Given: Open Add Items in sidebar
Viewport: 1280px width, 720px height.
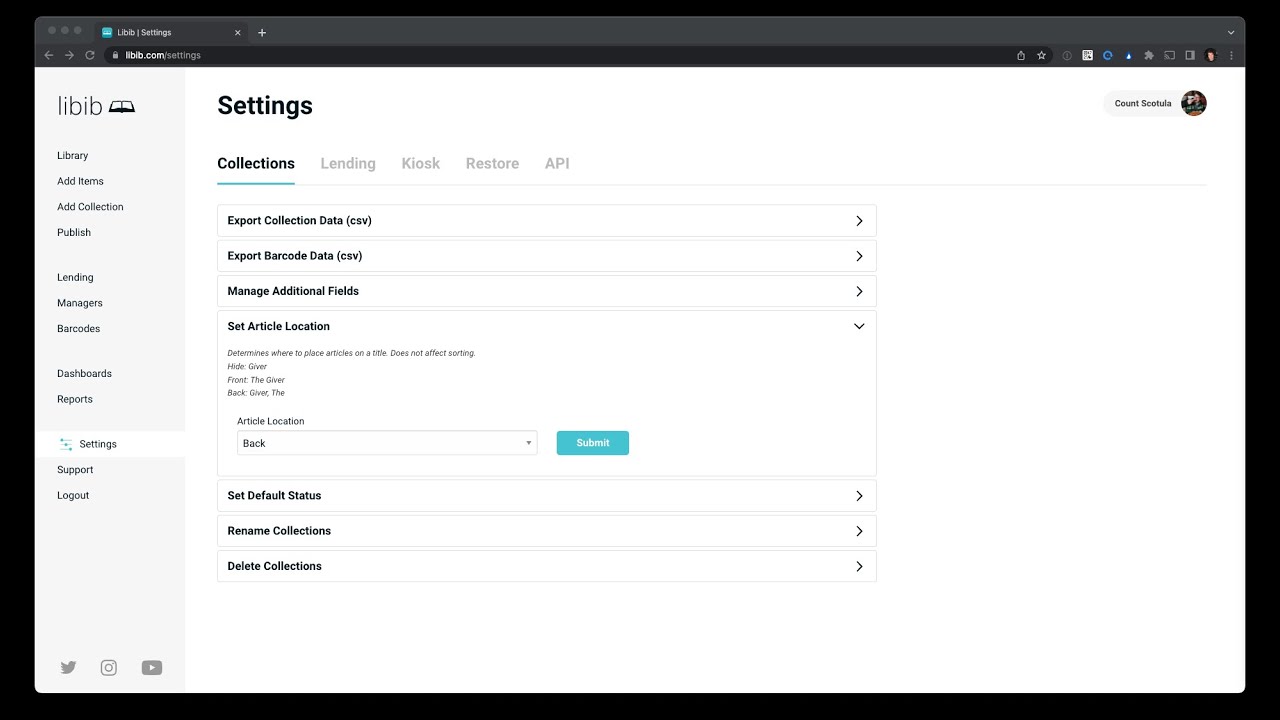Looking at the screenshot, I should pyautogui.click(x=80, y=181).
